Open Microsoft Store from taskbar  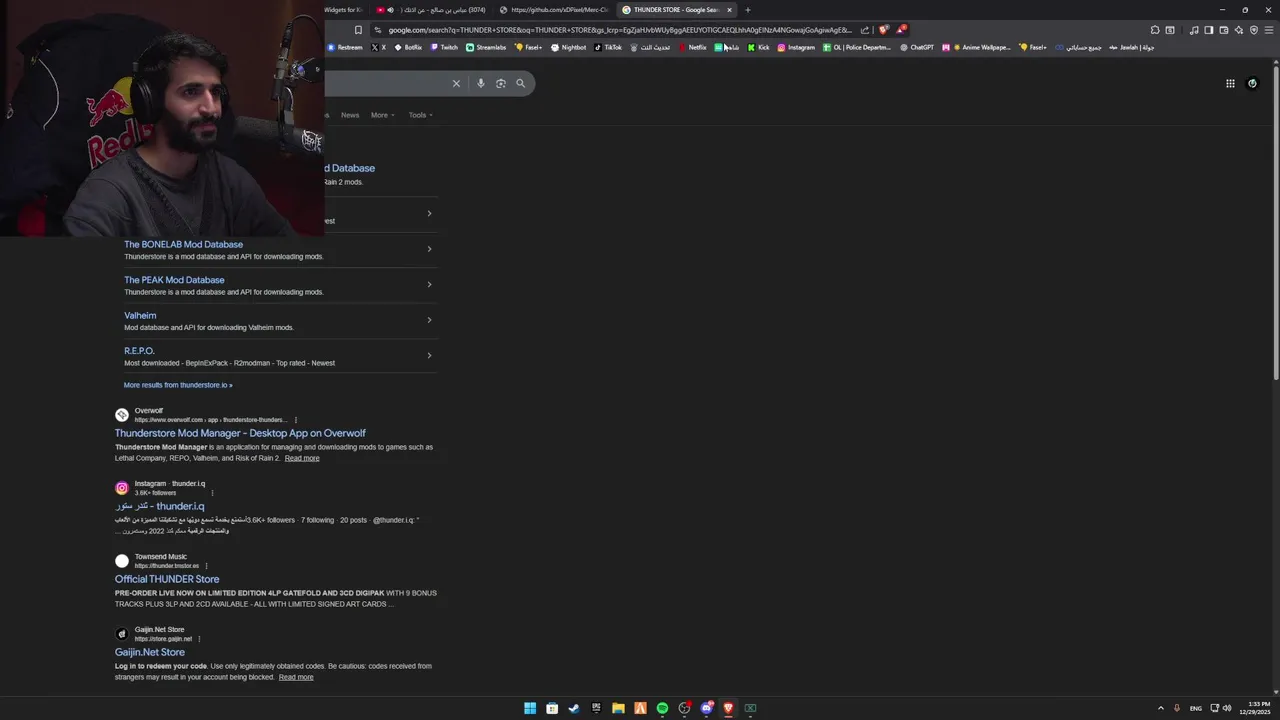click(x=552, y=708)
